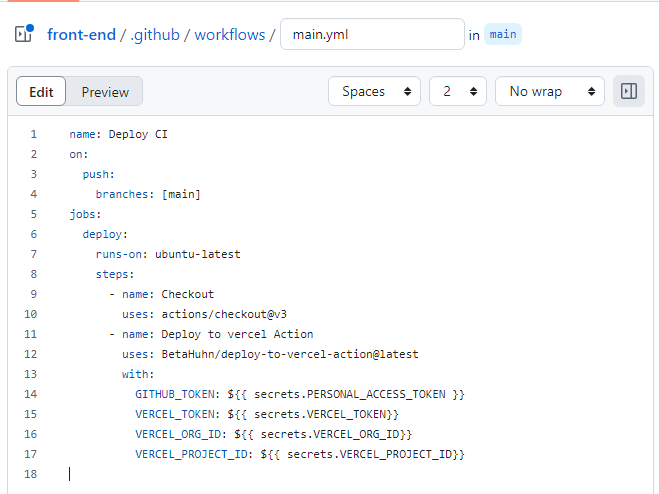Open the front-end repository link
The image size is (659, 494).
click(82, 34)
